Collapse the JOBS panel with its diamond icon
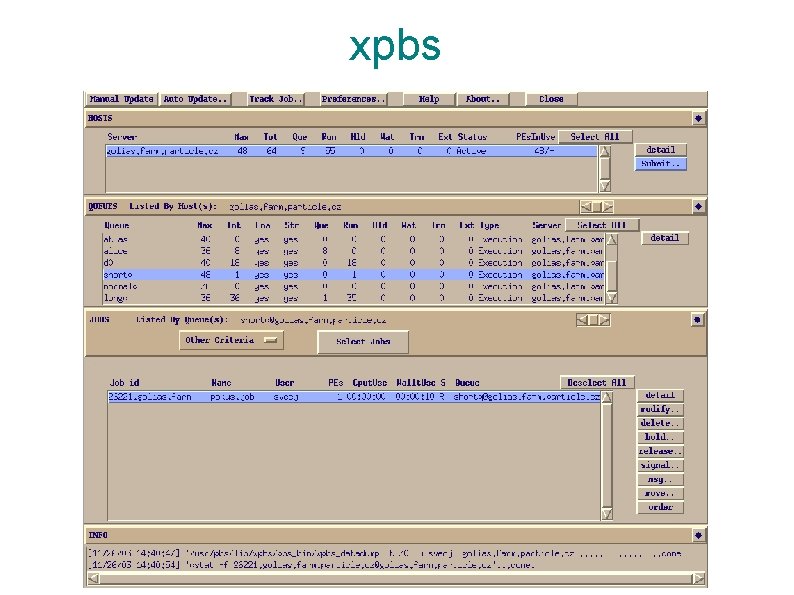The height and width of the screenshot is (595, 794). coord(698,320)
